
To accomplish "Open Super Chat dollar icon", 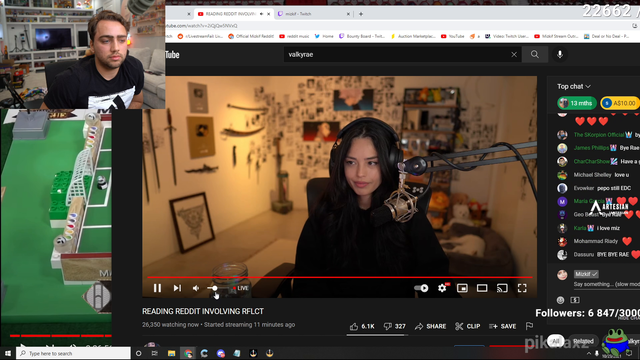I will coord(575,300).
